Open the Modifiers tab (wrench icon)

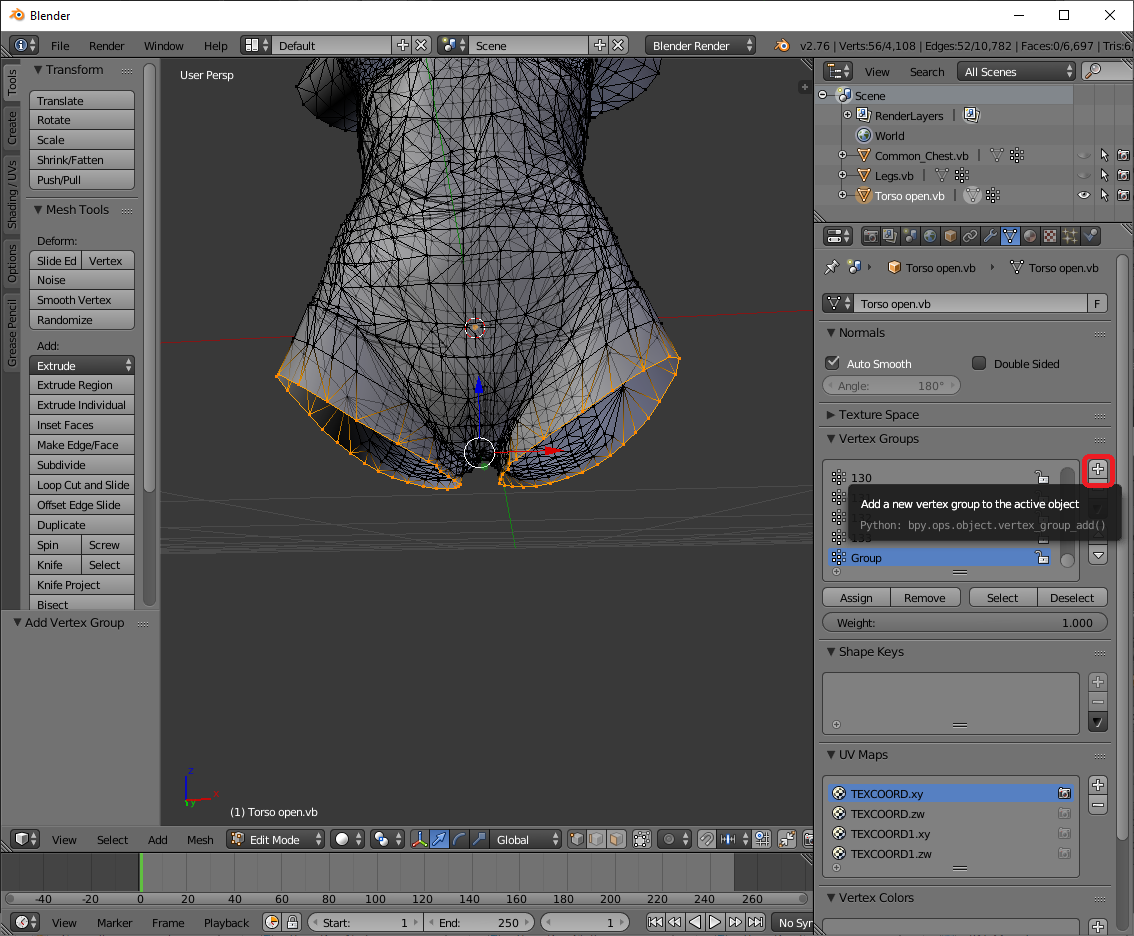990,236
